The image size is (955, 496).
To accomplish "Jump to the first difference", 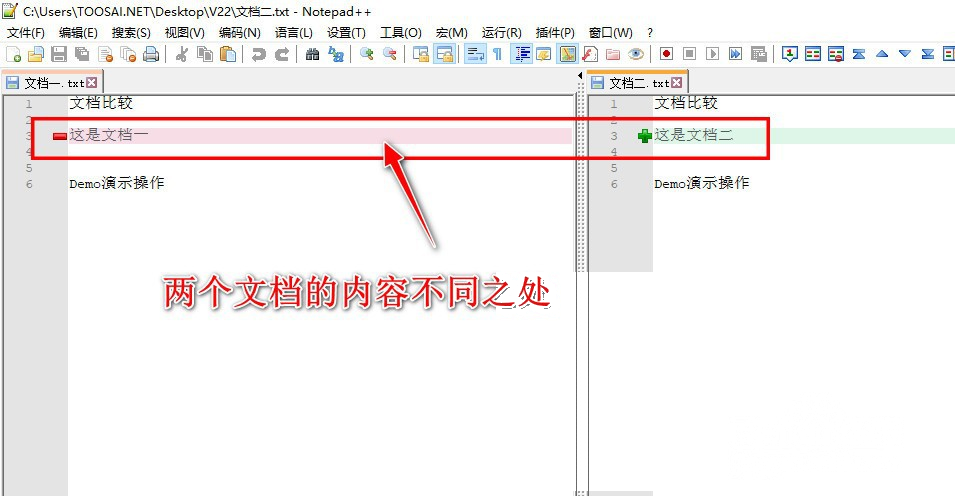I will (859, 54).
